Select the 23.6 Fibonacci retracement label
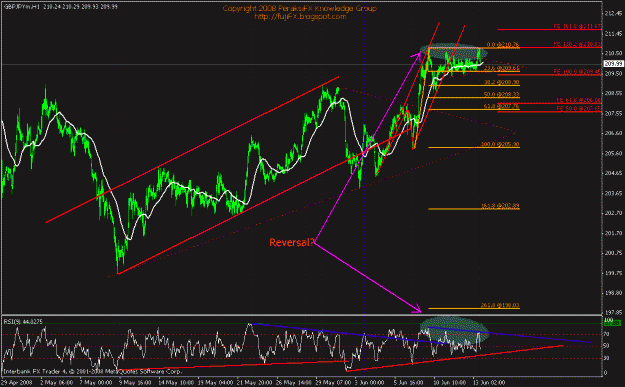The width and height of the screenshot is (625, 387). click(501, 69)
